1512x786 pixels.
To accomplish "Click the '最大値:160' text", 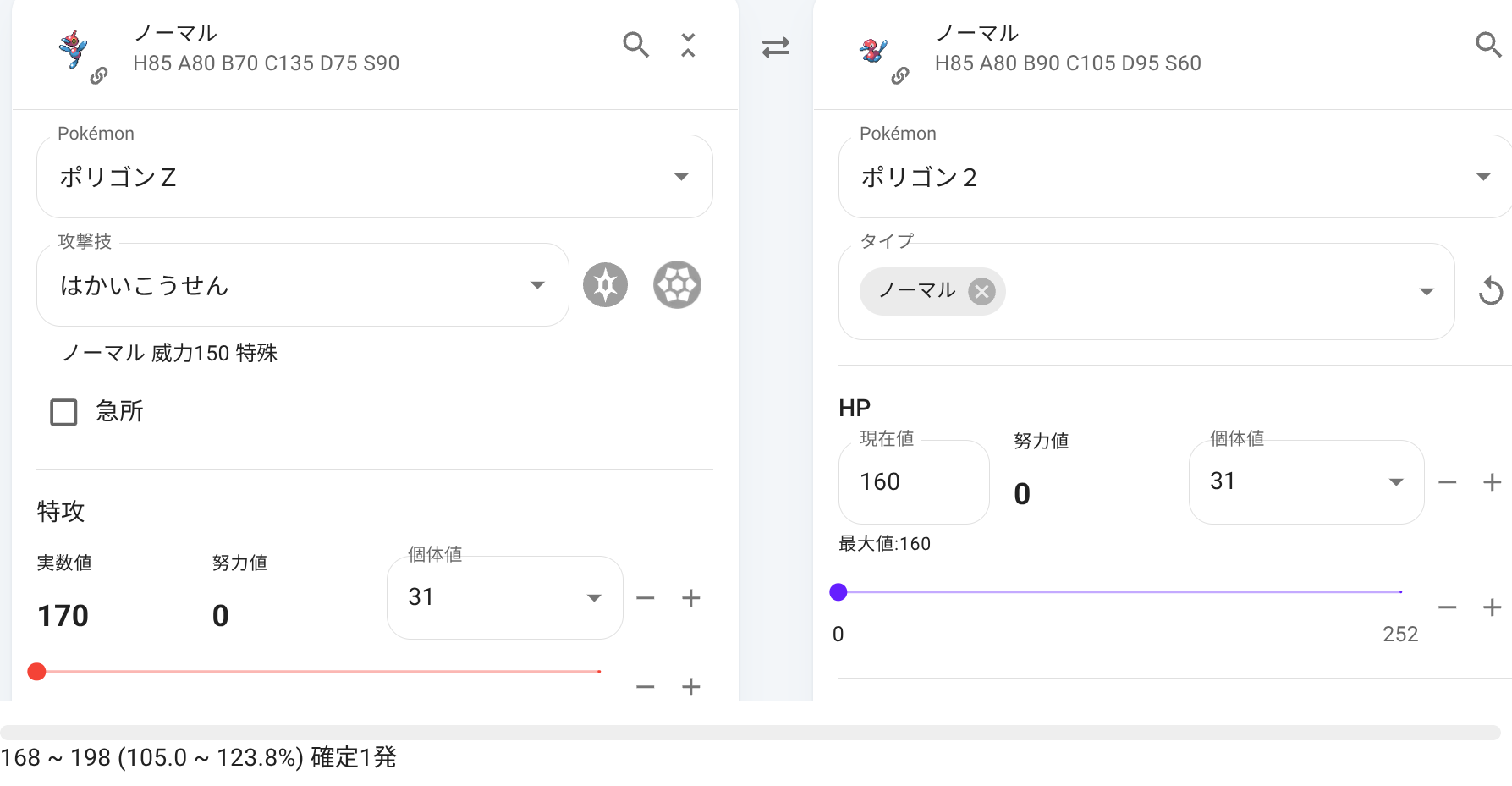I will click(884, 544).
